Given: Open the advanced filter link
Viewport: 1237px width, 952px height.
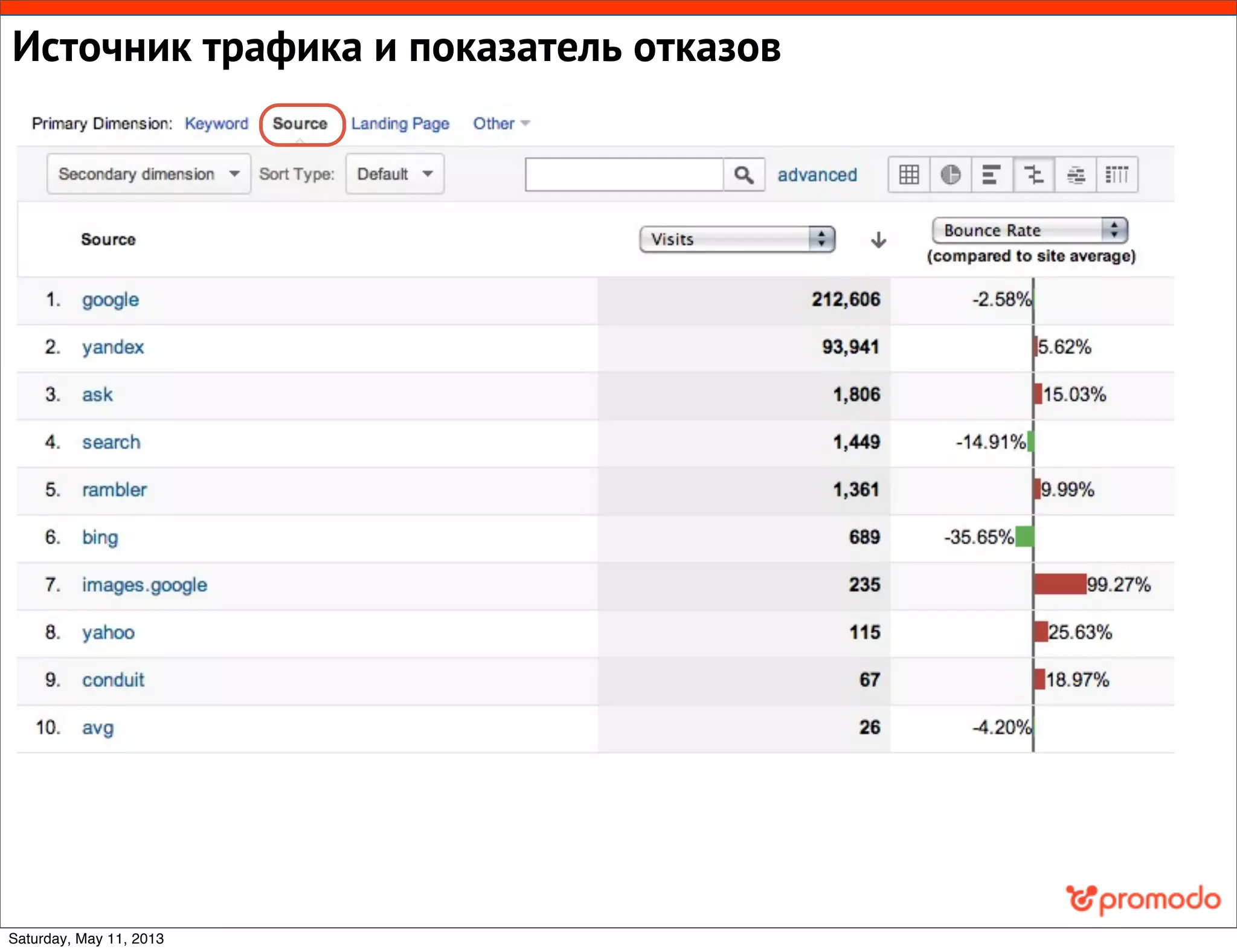Looking at the screenshot, I should 817,175.
